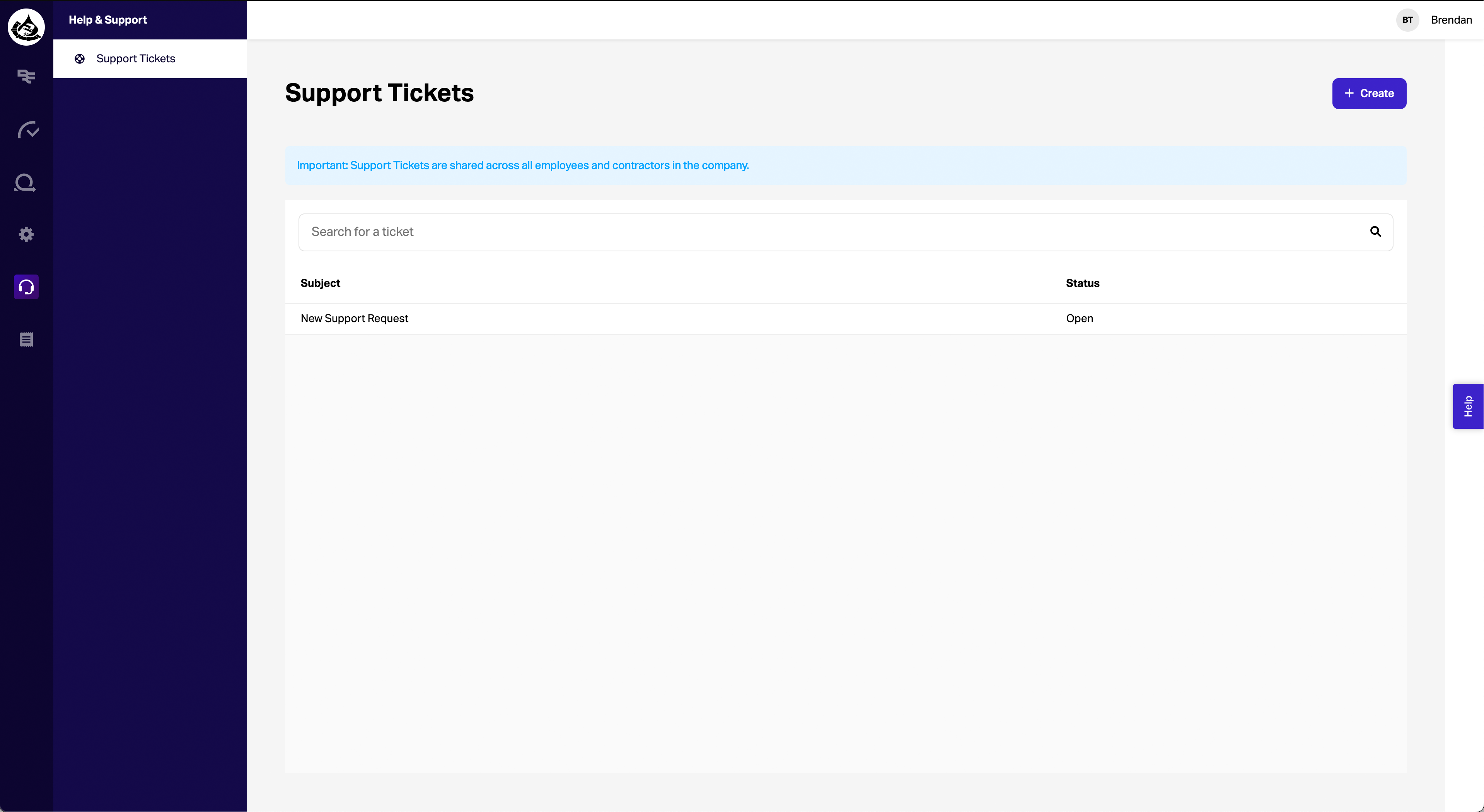Click the lifebuoy icon beside Support Tickets
The height and width of the screenshot is (812, 1484).
[80, 59]
